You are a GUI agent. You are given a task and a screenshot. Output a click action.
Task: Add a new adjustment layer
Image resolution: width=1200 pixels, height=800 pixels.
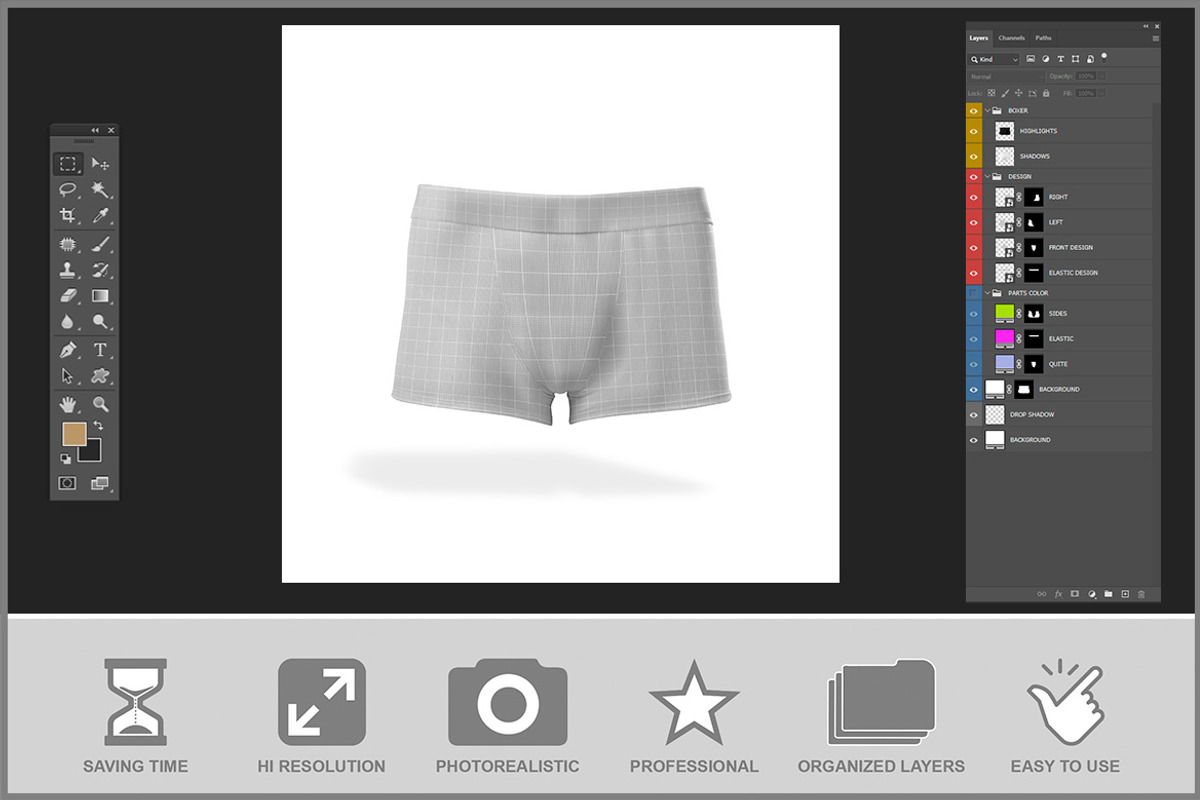pos(1092,594)
